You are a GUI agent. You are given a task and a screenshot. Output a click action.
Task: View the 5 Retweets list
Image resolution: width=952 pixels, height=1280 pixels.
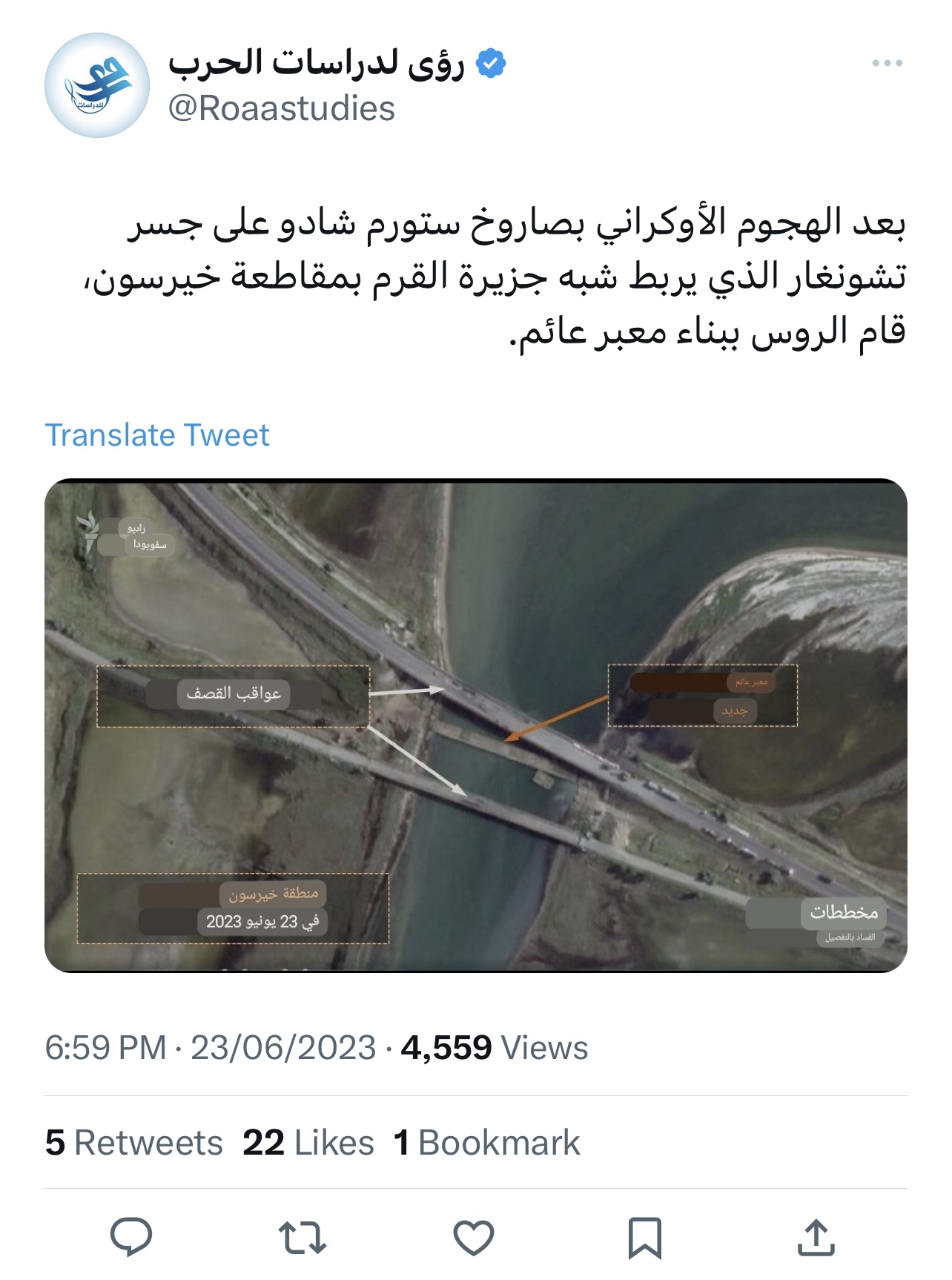tap(134, 1143)
